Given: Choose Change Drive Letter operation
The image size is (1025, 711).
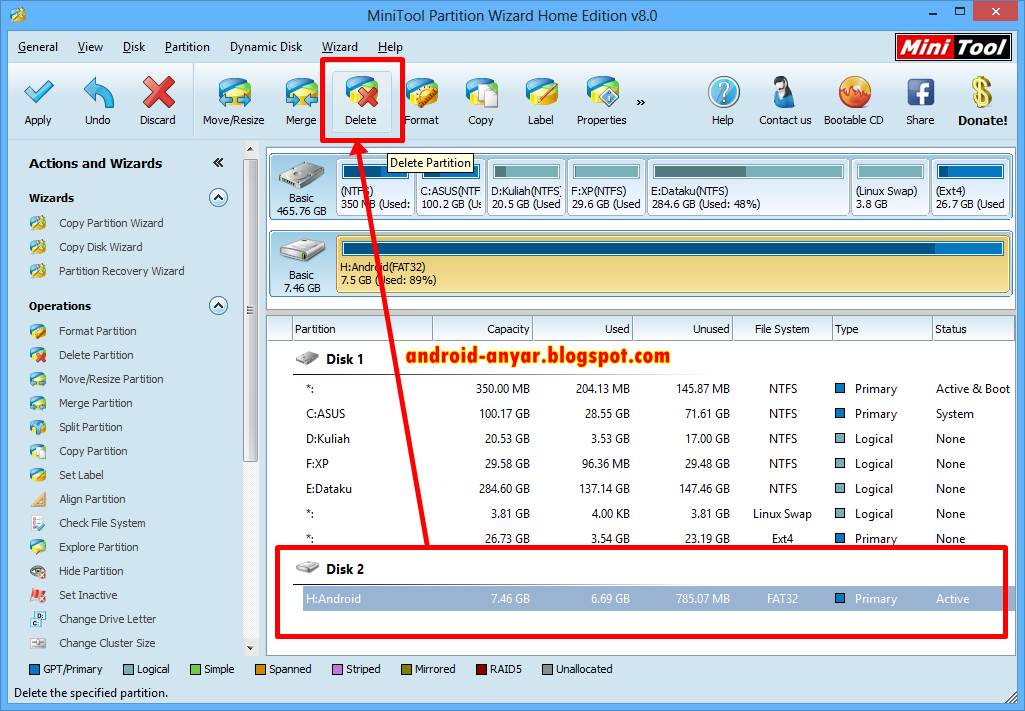Looking at the screenshot, I should pos(107,620).
